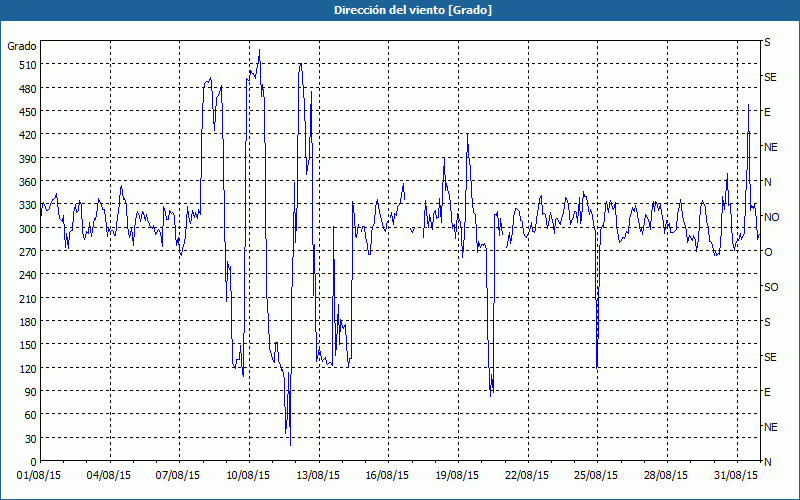Click the 60 degree tick label
This screenshot has width=800, height=500.
31,415
